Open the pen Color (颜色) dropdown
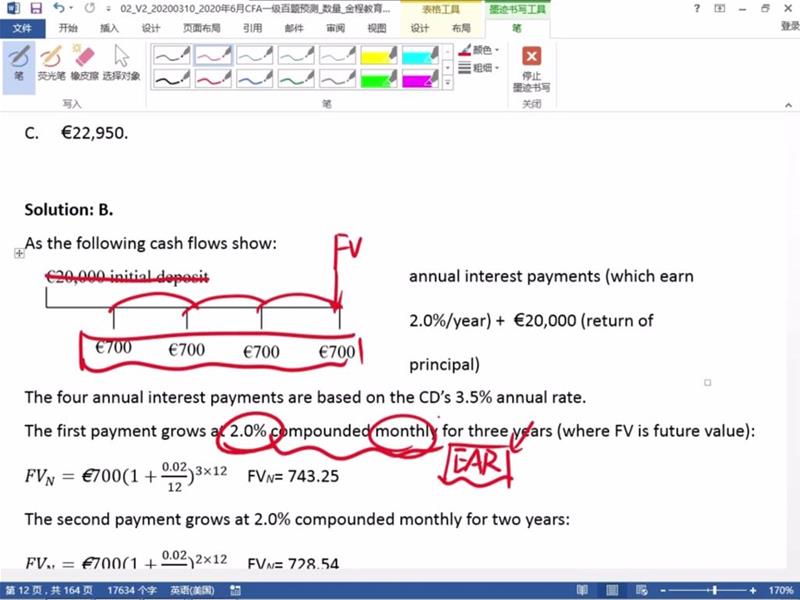The height and width of the screenshot is (600, 800). [x=479, y=50]
